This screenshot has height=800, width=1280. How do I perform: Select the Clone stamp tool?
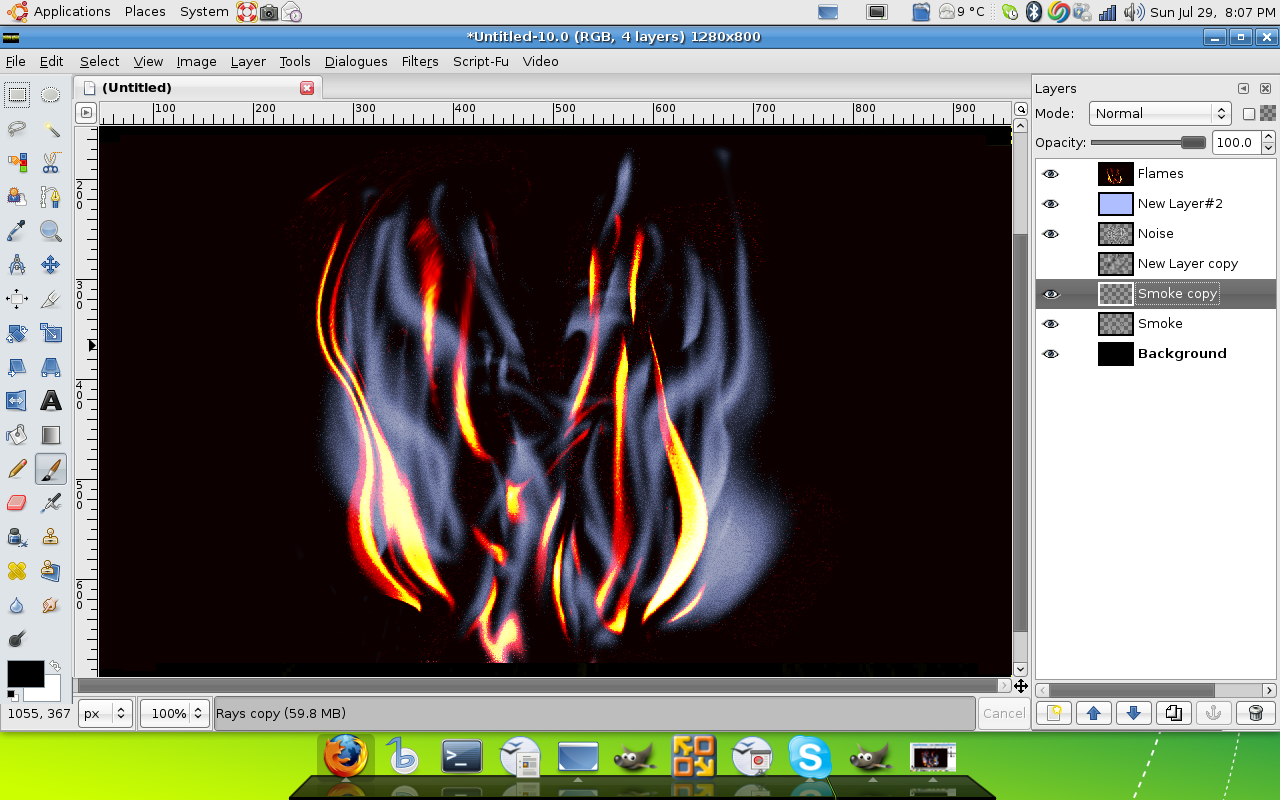tap(50, 537)
